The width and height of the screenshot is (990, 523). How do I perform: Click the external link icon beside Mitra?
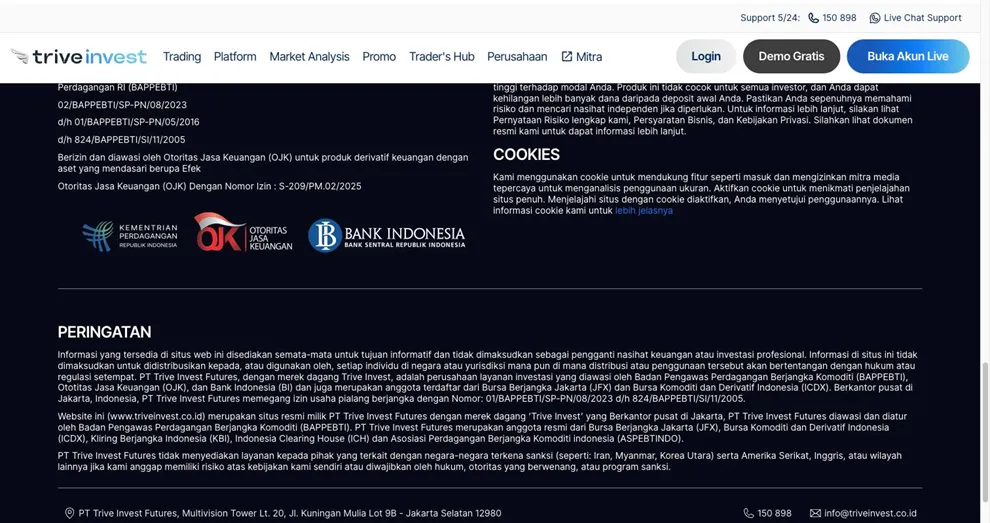click(x=566, y=56)
